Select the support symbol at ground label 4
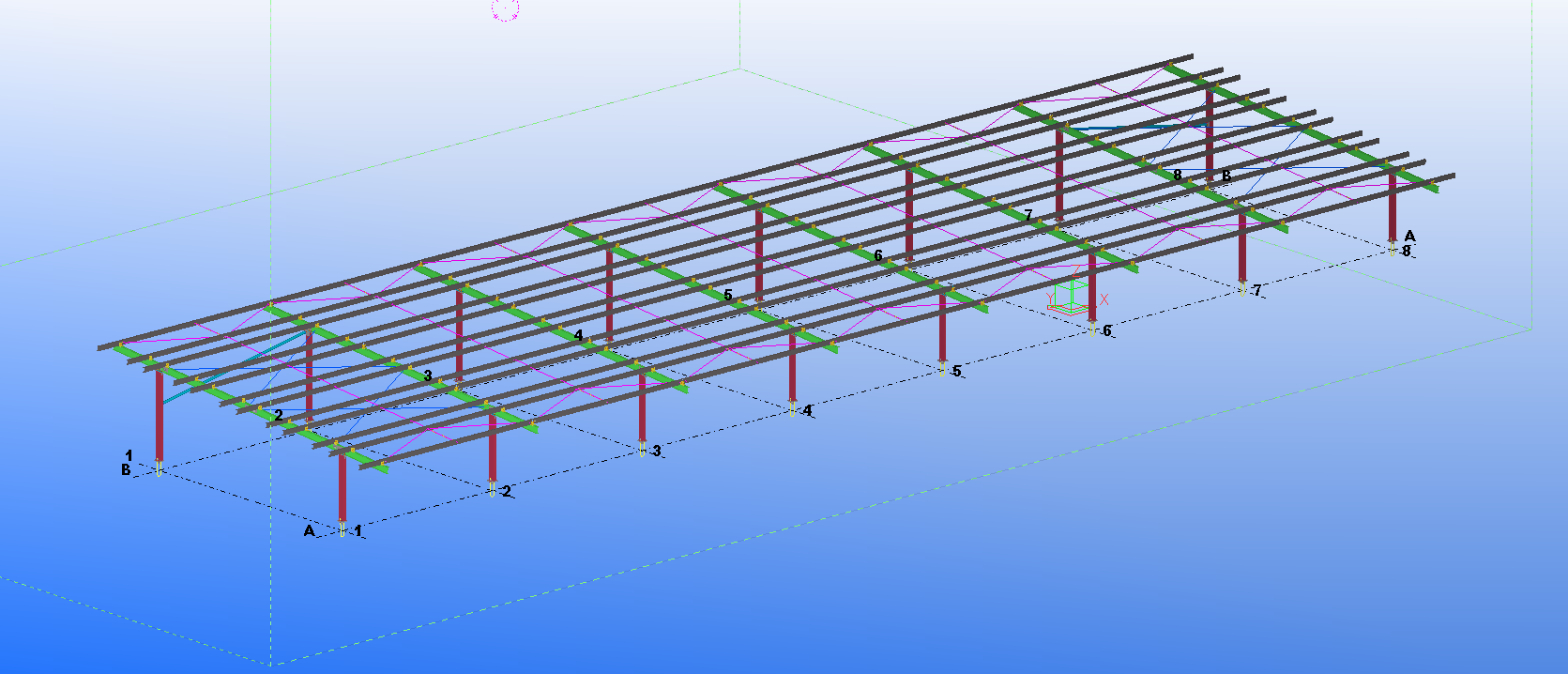Image resolution: width=1568 pixels, height=674 pixels. point(793,409)
